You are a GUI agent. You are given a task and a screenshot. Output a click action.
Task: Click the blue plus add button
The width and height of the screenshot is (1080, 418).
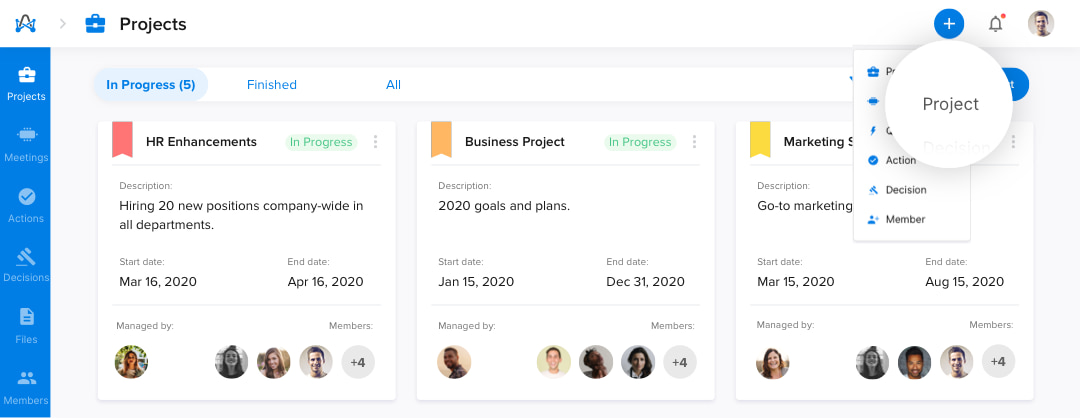[x=948, y=24]
